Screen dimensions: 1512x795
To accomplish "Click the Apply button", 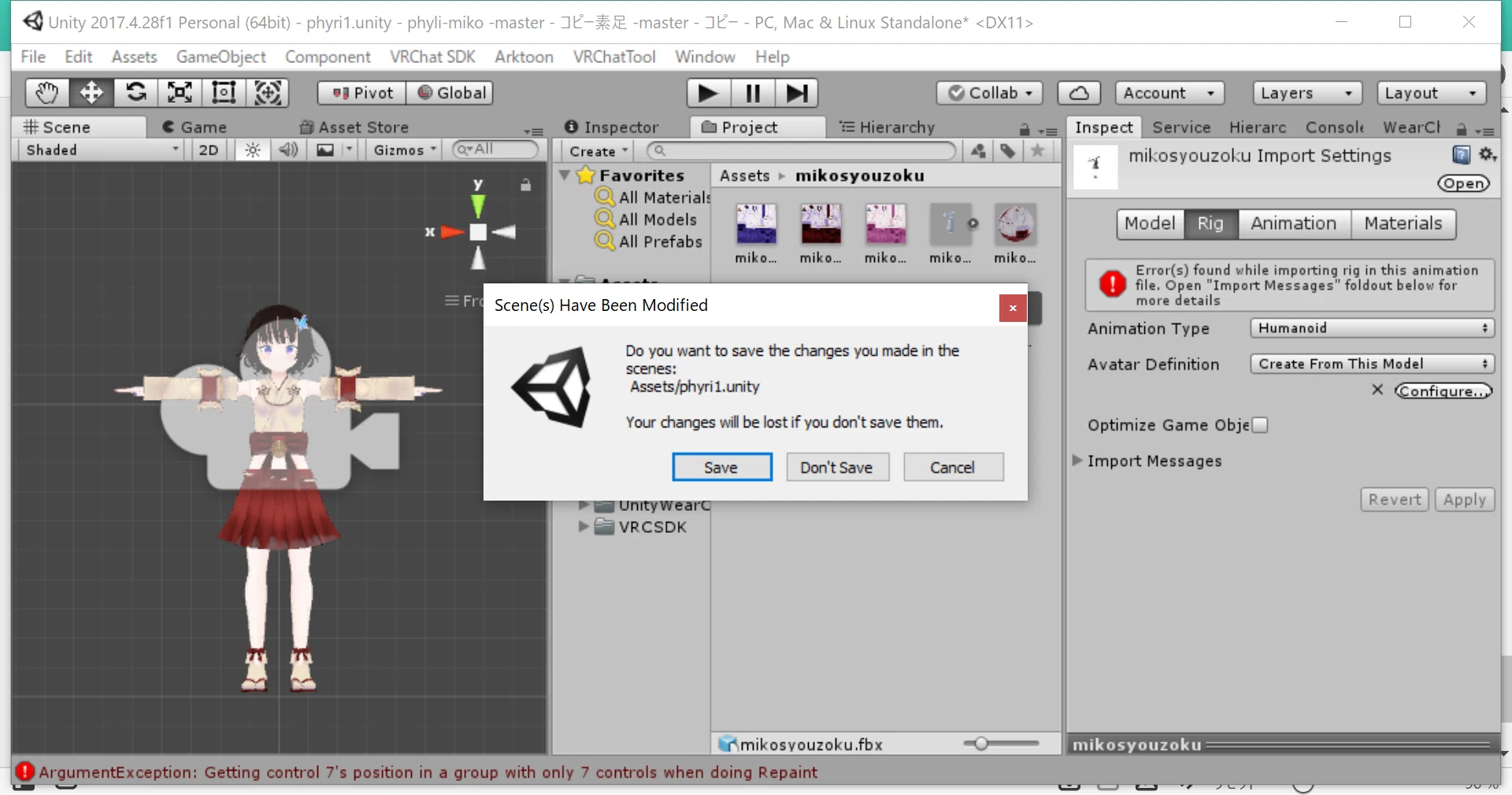I will [1465, 500].
